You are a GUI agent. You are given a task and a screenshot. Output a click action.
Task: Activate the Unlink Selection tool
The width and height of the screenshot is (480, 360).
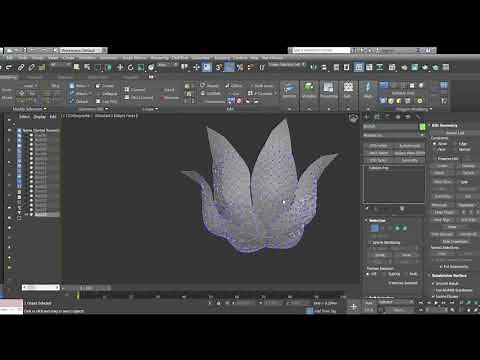[31, 68]
